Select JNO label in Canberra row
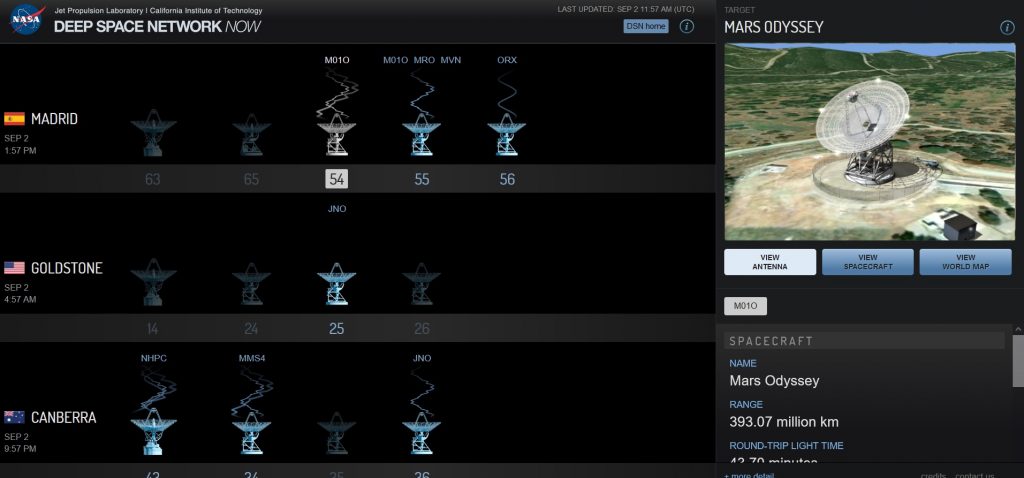Viewport: 1024px width, 478px height. coord(422,358)
